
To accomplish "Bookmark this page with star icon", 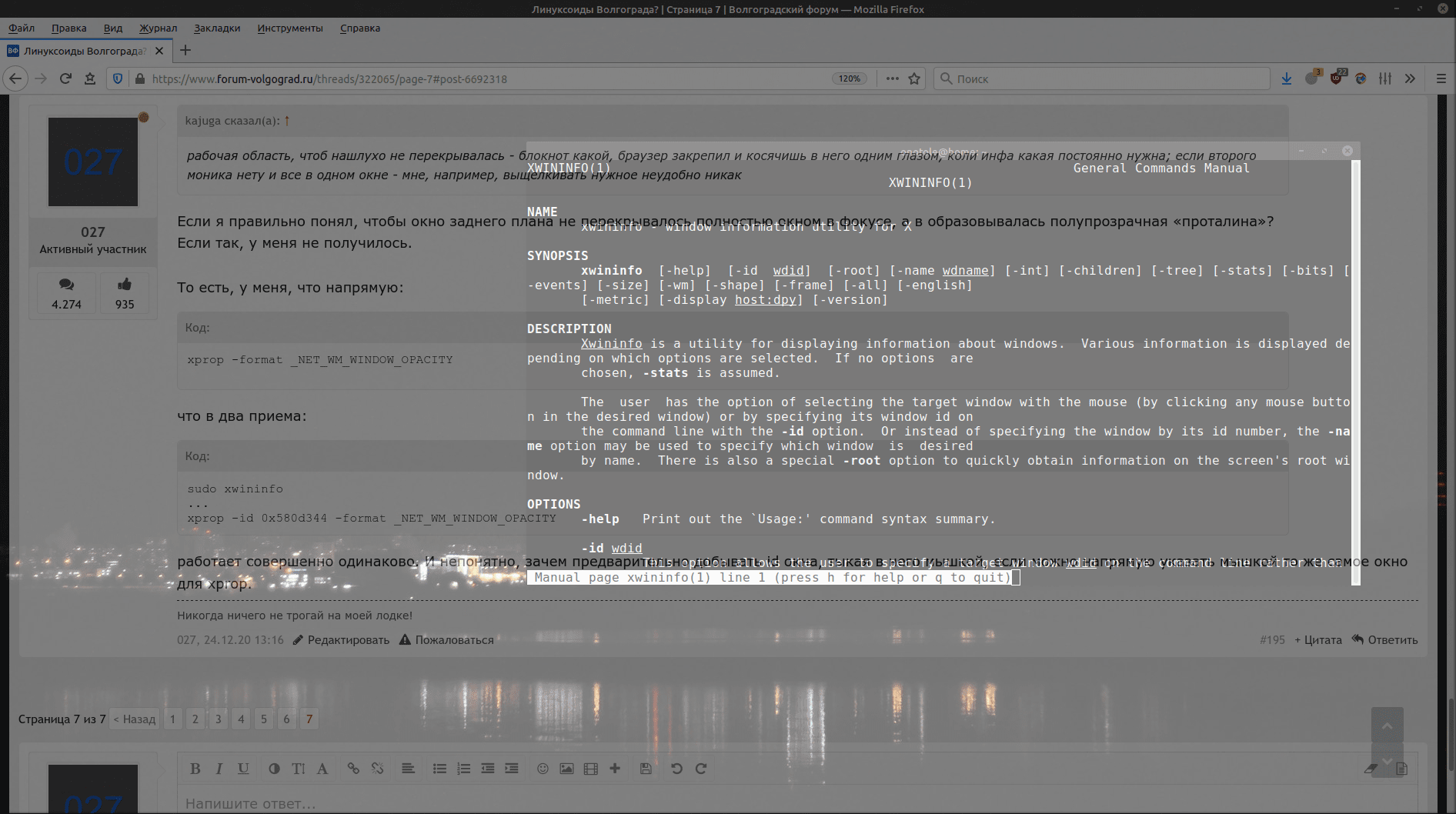I will (914, 78).
